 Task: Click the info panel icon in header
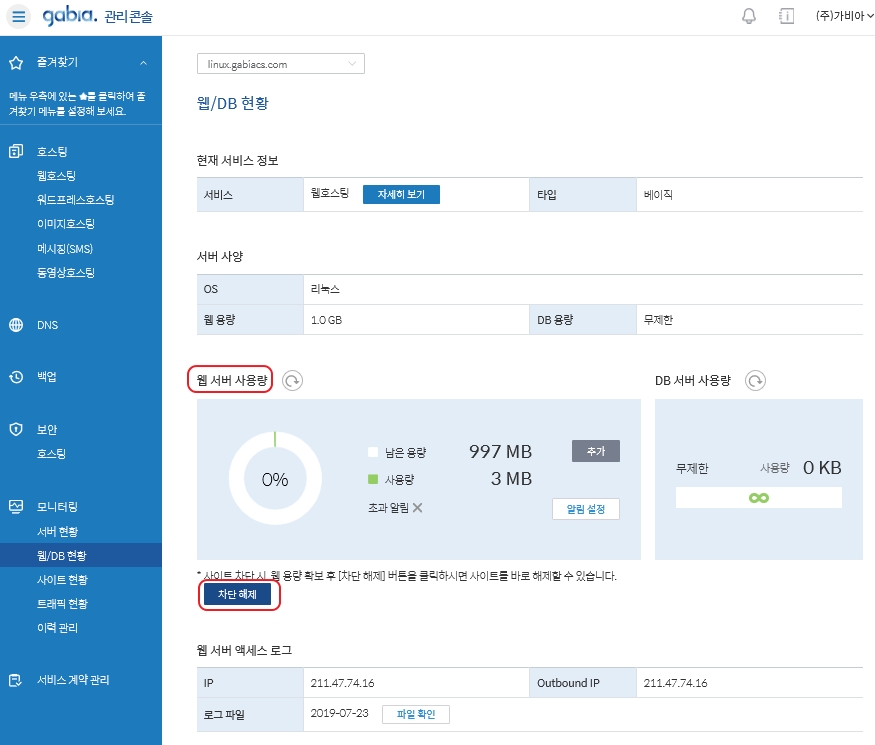[786, 17]
